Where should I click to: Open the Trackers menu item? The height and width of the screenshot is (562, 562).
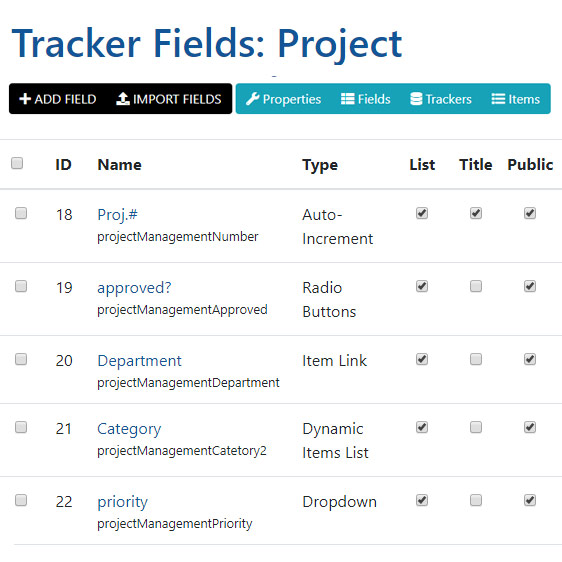(441, 99)
